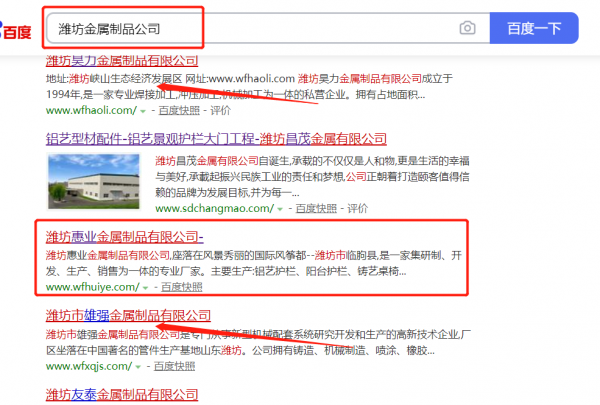This screenshot has width=600, height=405.
Task: Expand the arrow next to www.wfhuiye.com
Action: click(144, 286)
